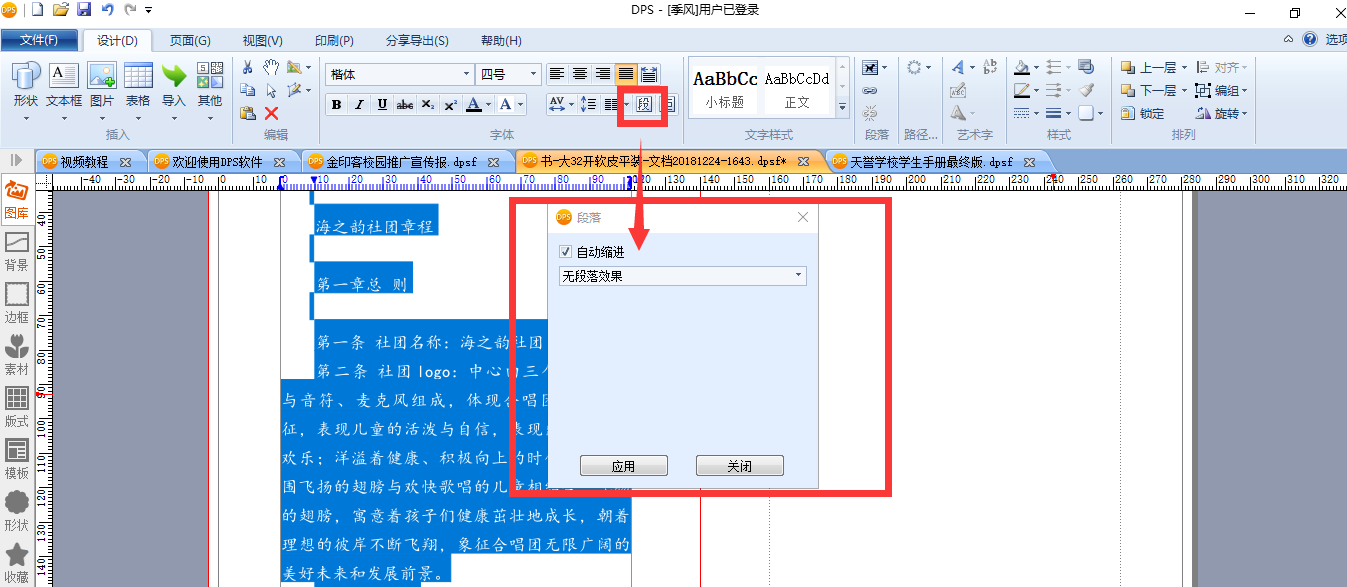Viewport: 1347px width, 587px height.
Task: Switch to the 页面(G) ribbon tab
Action: [x=190, y=41]
